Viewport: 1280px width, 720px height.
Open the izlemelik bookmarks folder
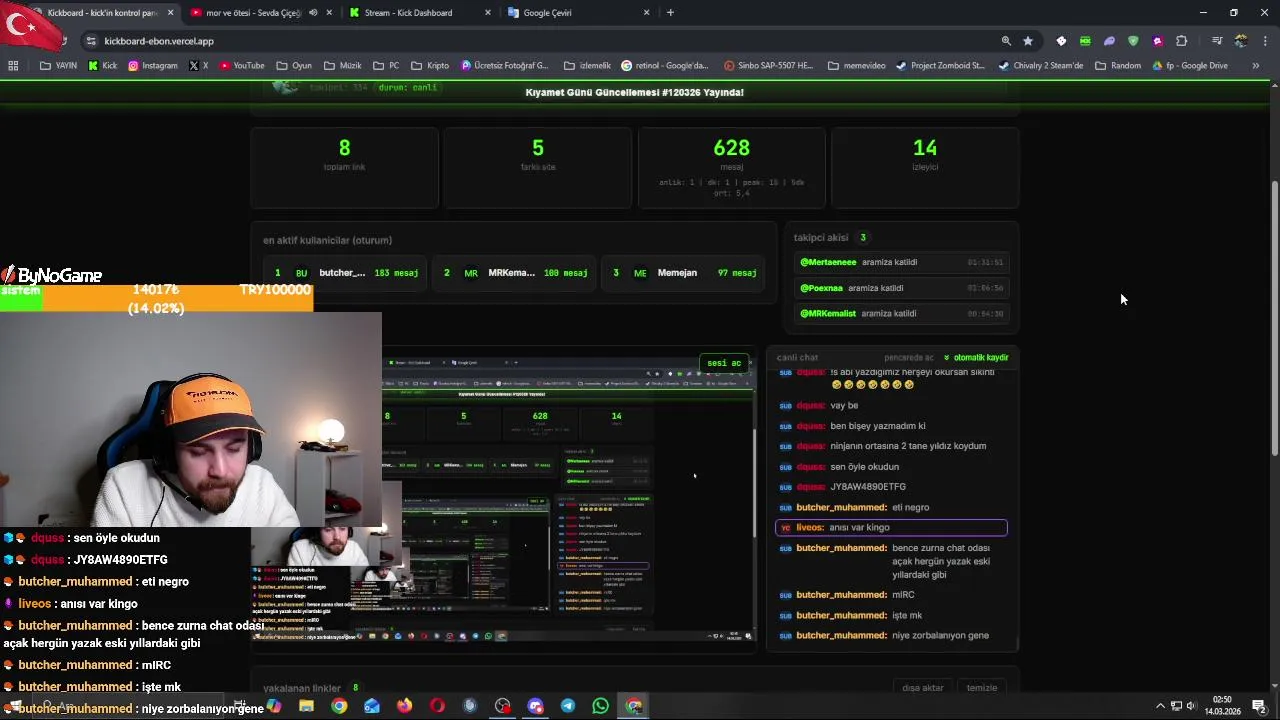pyautogui.click(x=587, y=66)
